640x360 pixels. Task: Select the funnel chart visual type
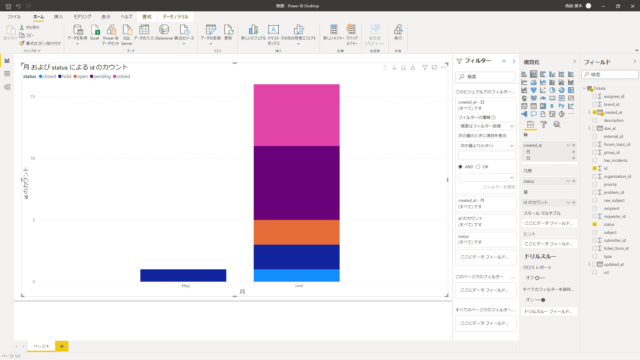tap(533, 90)
